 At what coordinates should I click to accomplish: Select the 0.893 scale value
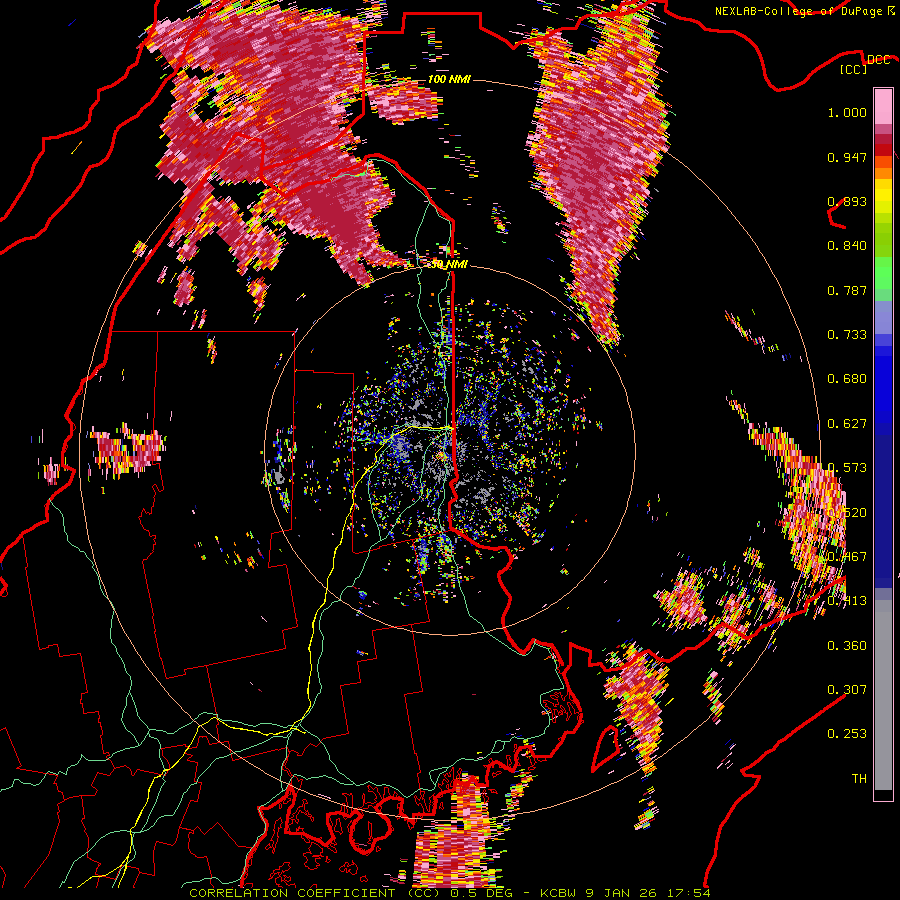coord(847,201)
